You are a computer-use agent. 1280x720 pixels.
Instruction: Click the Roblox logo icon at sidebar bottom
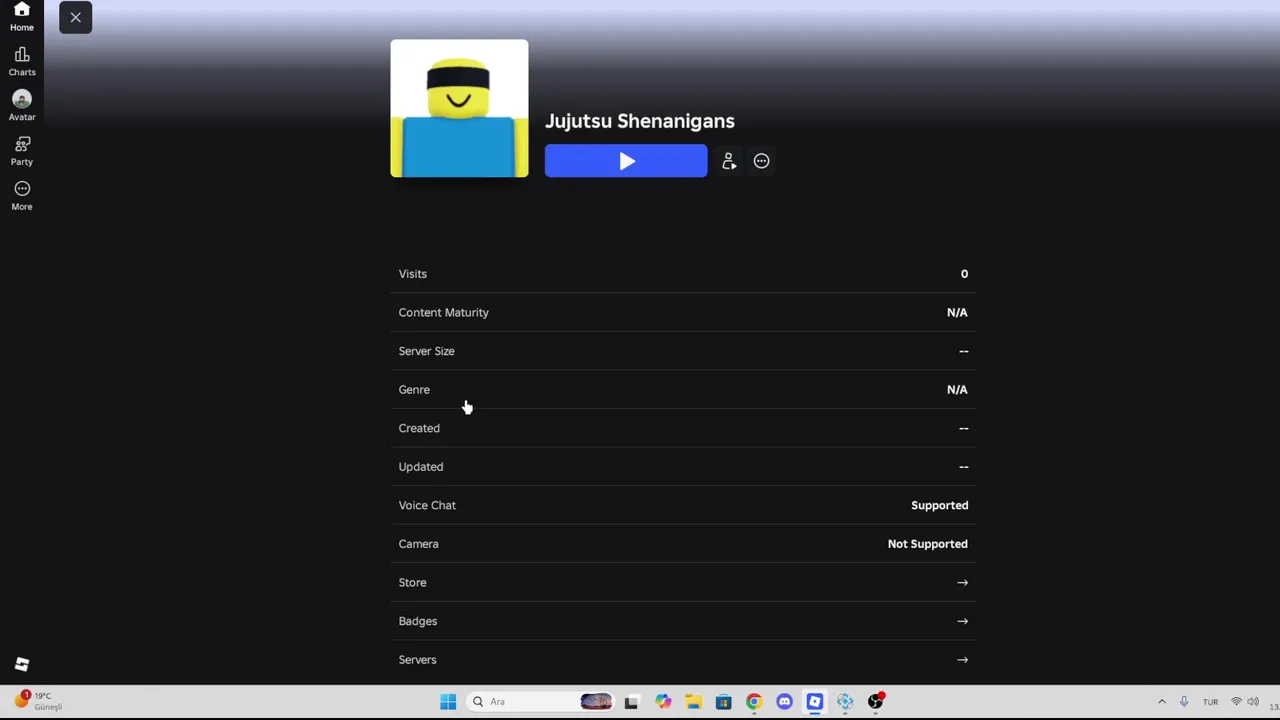pyautogui.click(x=22, y=664)
